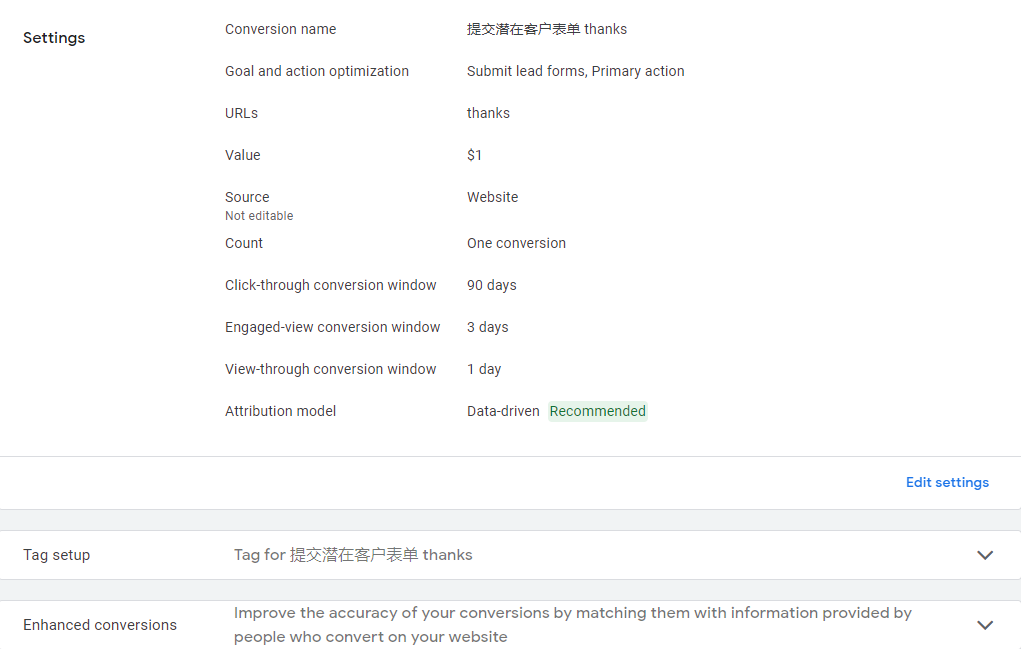
Task: Open the Edit settings link
Action: coord(947,483)
